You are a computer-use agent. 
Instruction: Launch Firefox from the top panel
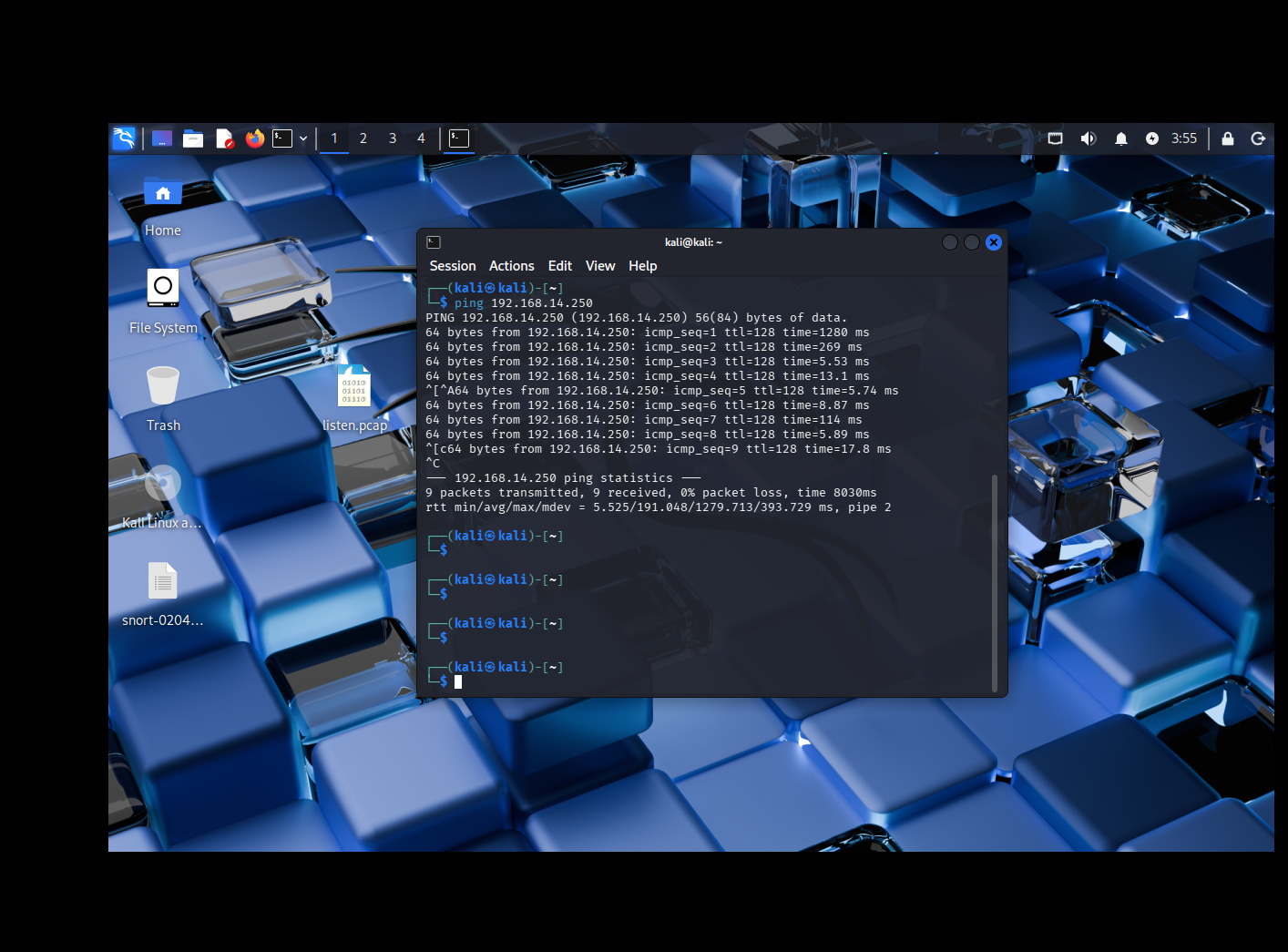(x=255, y=138)
